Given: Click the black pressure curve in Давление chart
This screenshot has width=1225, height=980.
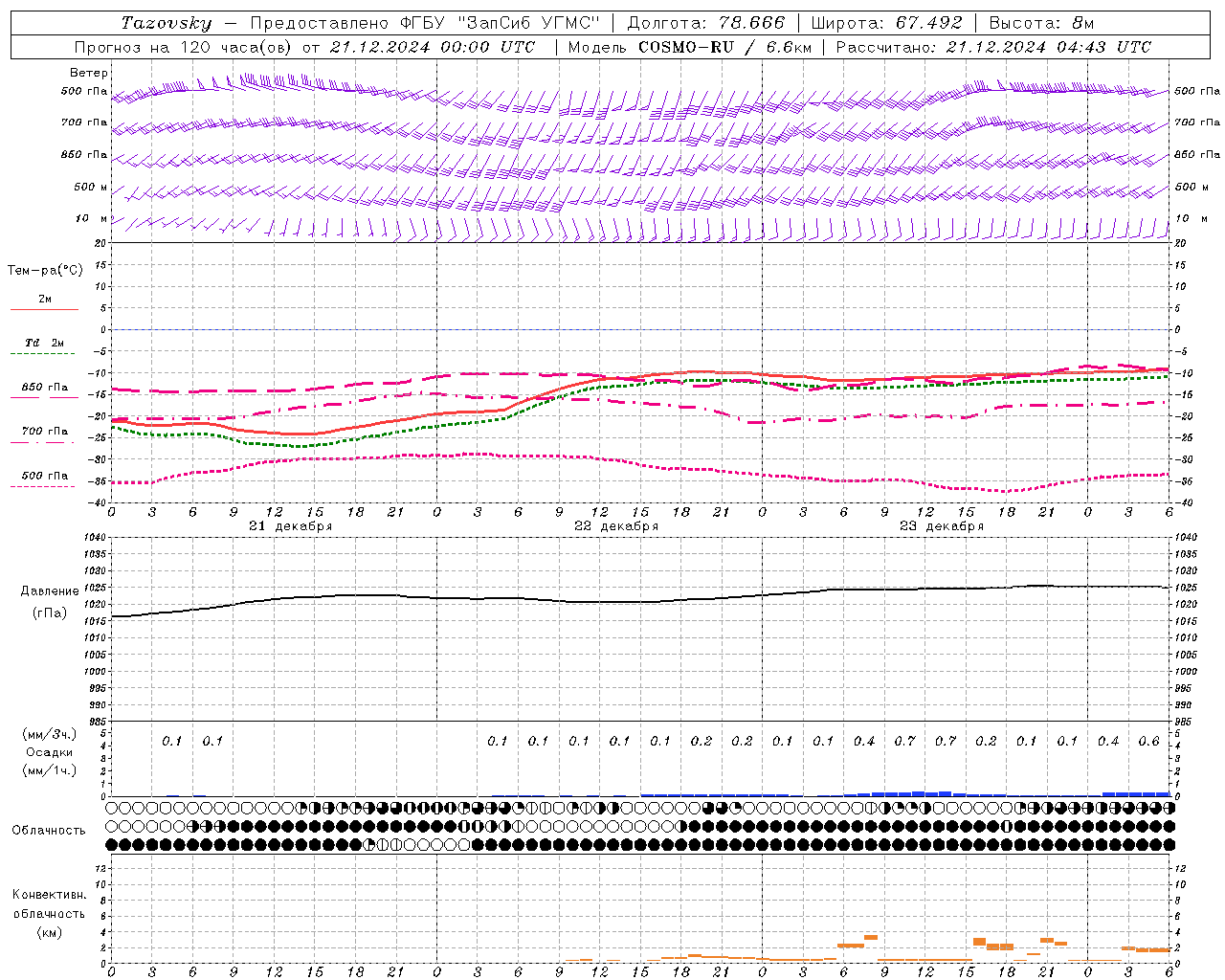Looking at the screenshot, I should click(640, 601).
